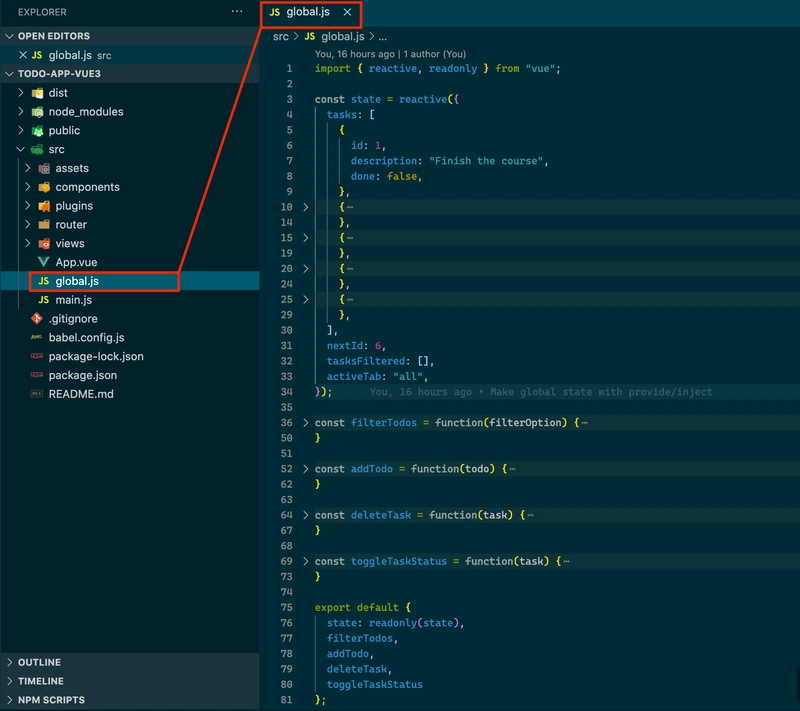Image resolution: width=800 pixels, height=711 pixels.
Task: Open package.json in the file tree
Action: coord(130,375)
